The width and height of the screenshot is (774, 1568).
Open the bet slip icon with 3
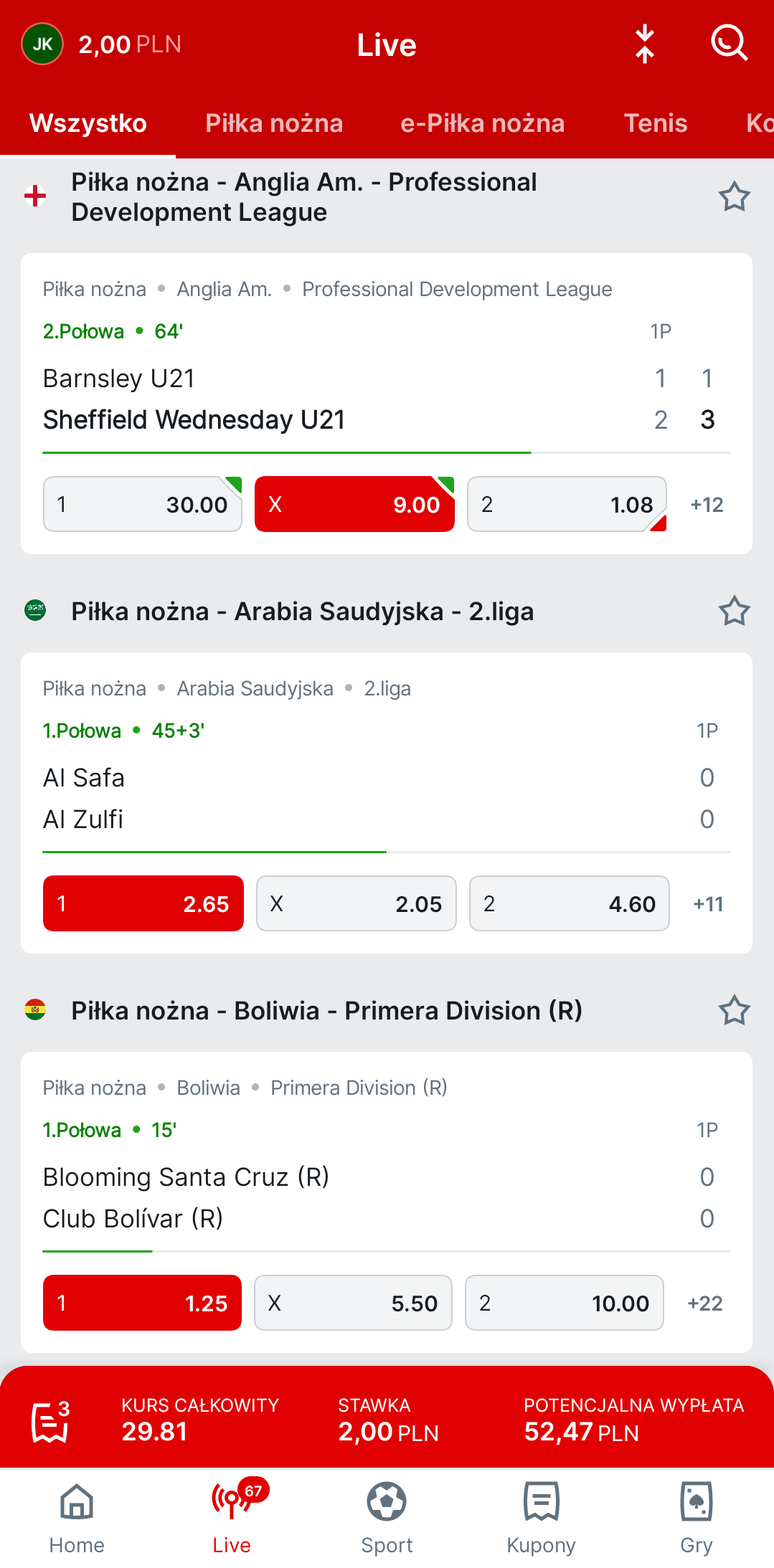coord(51,1420)
